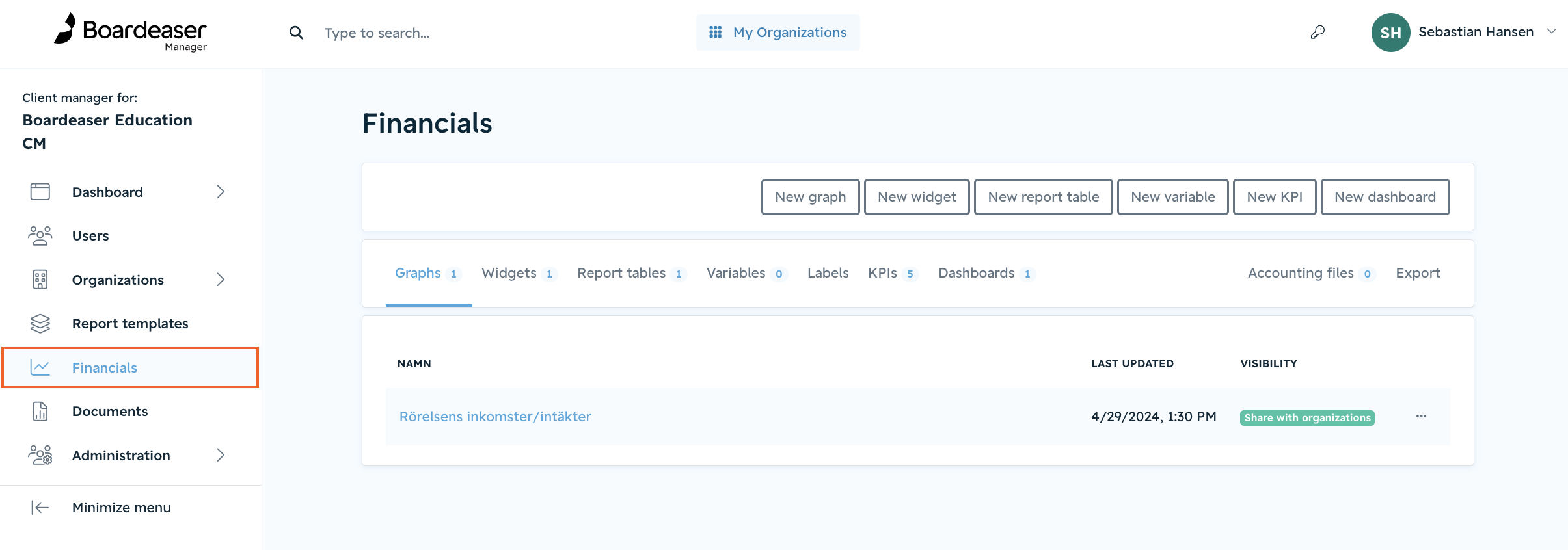Viewport: 1568px width, 550px height.
Task: Click the search magnifier icon
Action: click(x=296, y=33)
